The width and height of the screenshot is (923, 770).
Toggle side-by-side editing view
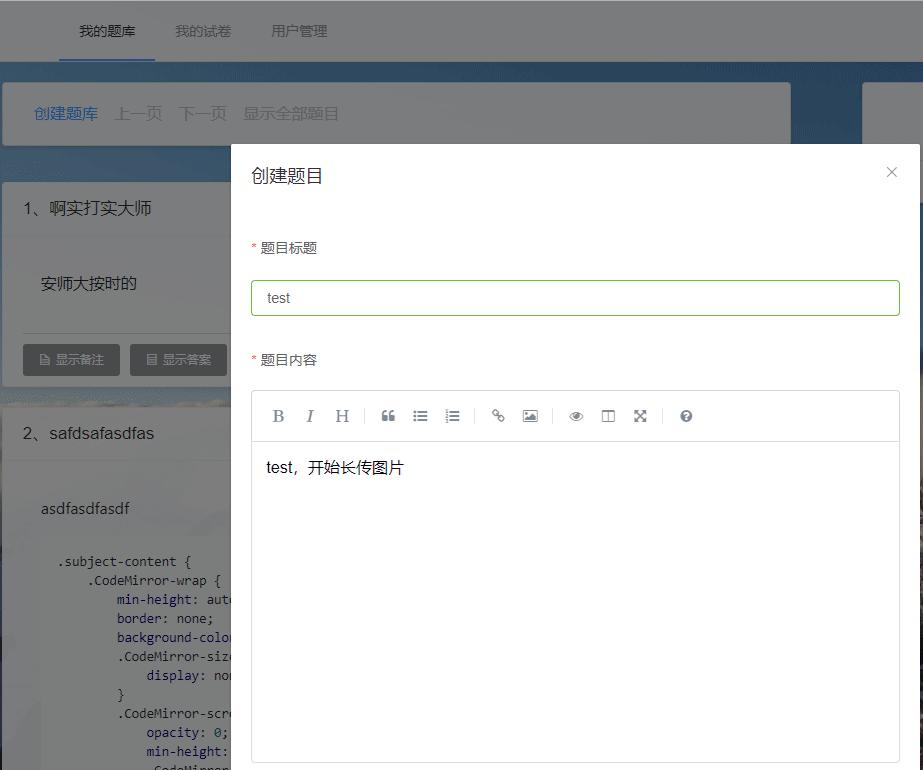(608, 415)
